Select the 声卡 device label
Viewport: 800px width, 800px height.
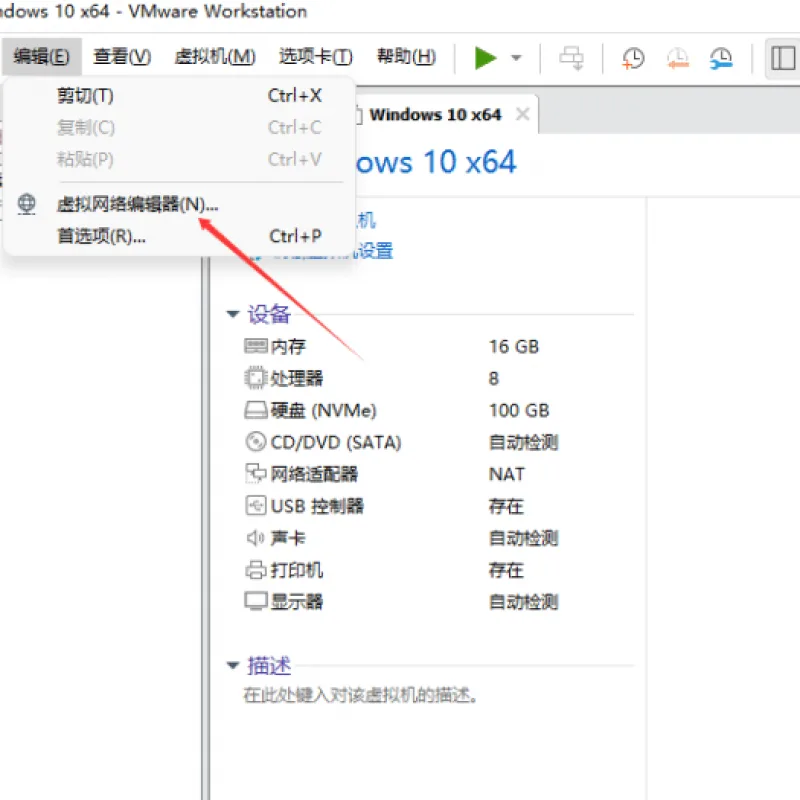(x=288, y=538)
